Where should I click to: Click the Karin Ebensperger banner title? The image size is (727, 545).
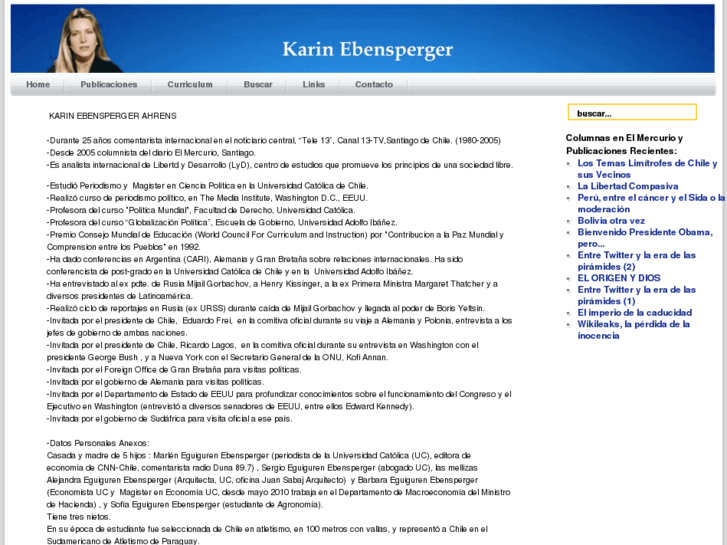[367, 50]
